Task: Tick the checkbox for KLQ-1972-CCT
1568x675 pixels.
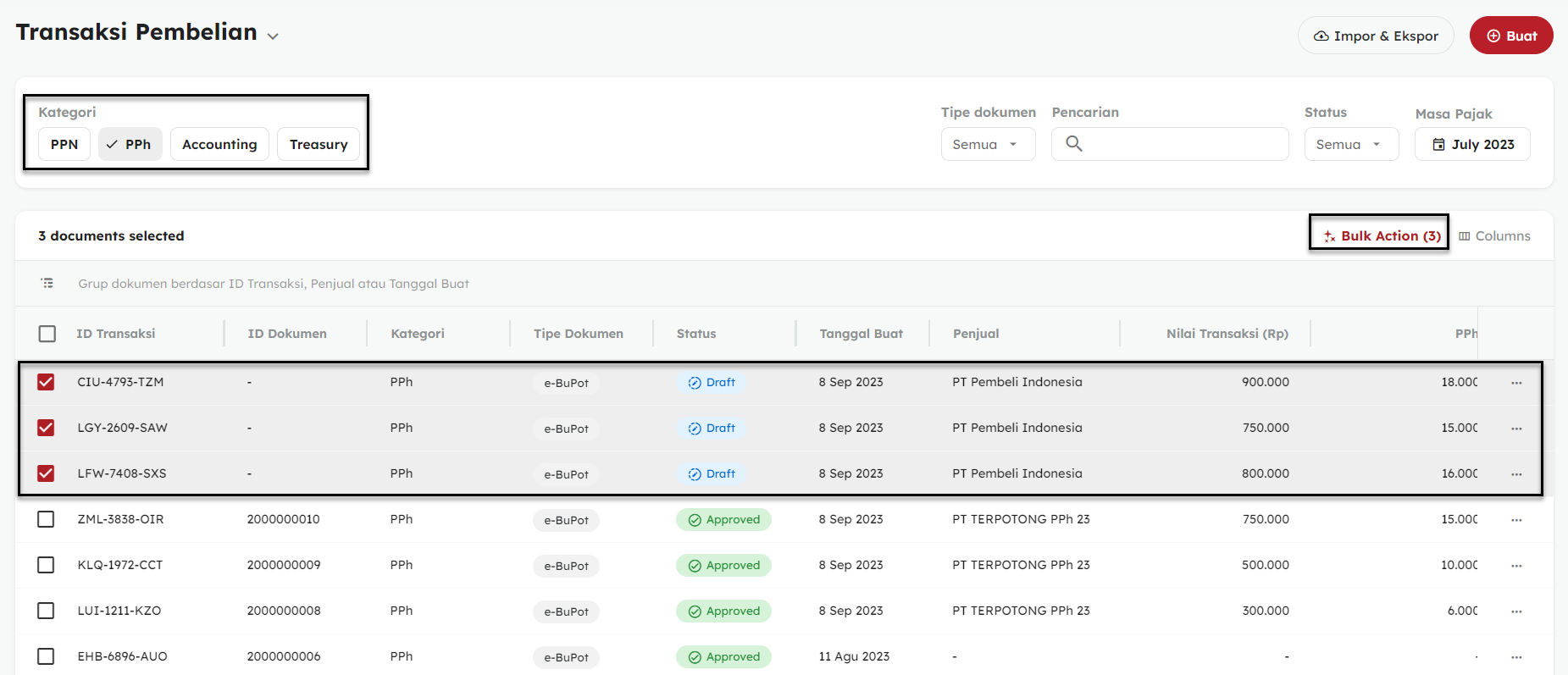Action: (46, 565)
